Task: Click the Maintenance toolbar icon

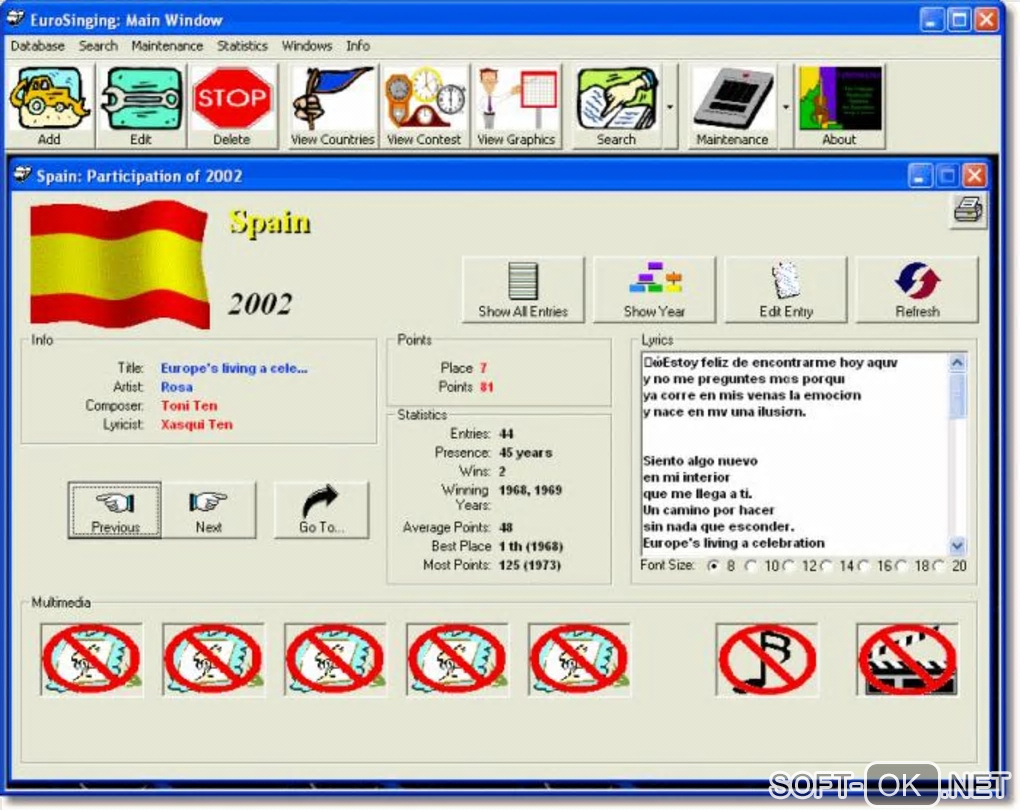Action: coord(732,106)
